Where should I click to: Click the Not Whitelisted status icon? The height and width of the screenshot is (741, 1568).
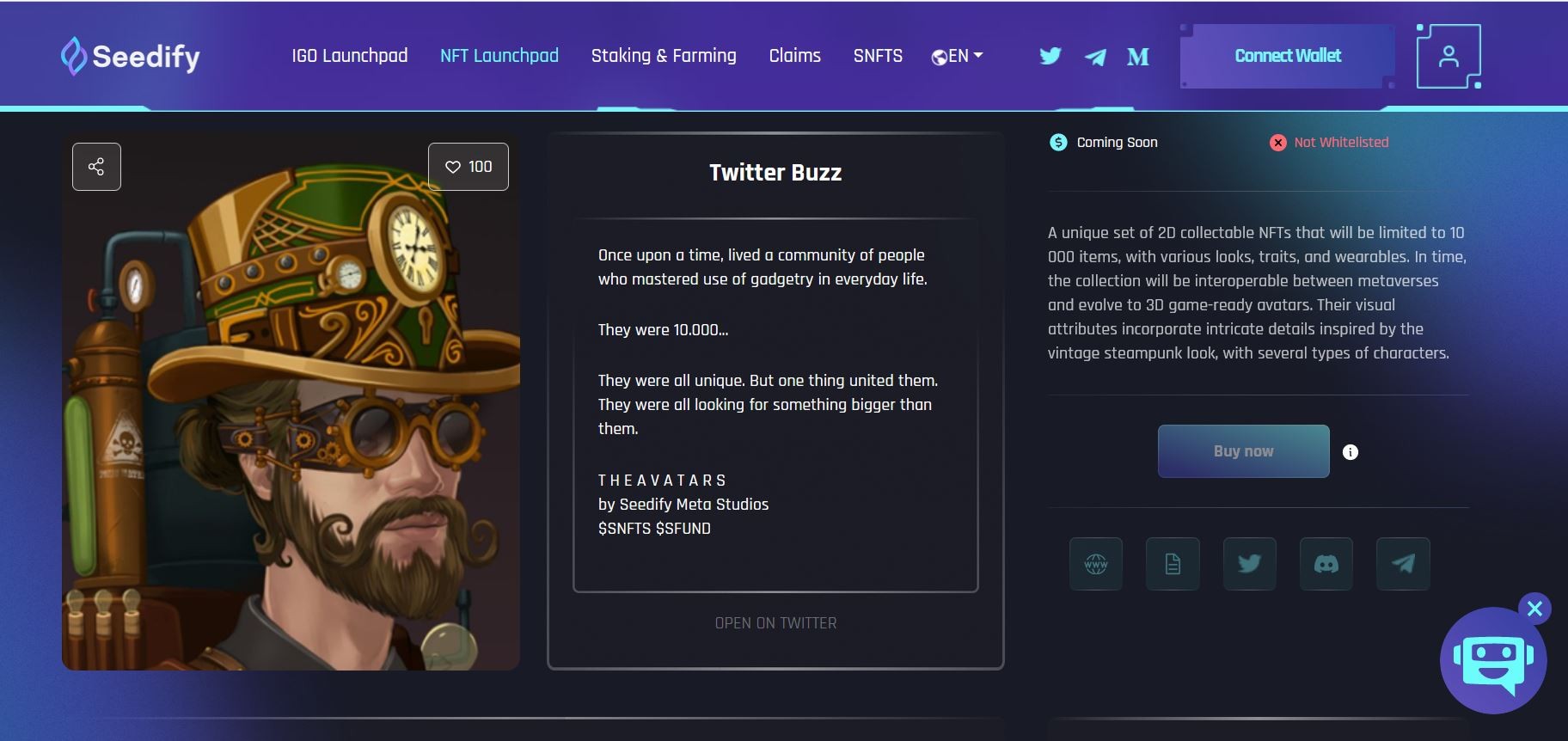pyautogui.click(x=1278, y=143)
